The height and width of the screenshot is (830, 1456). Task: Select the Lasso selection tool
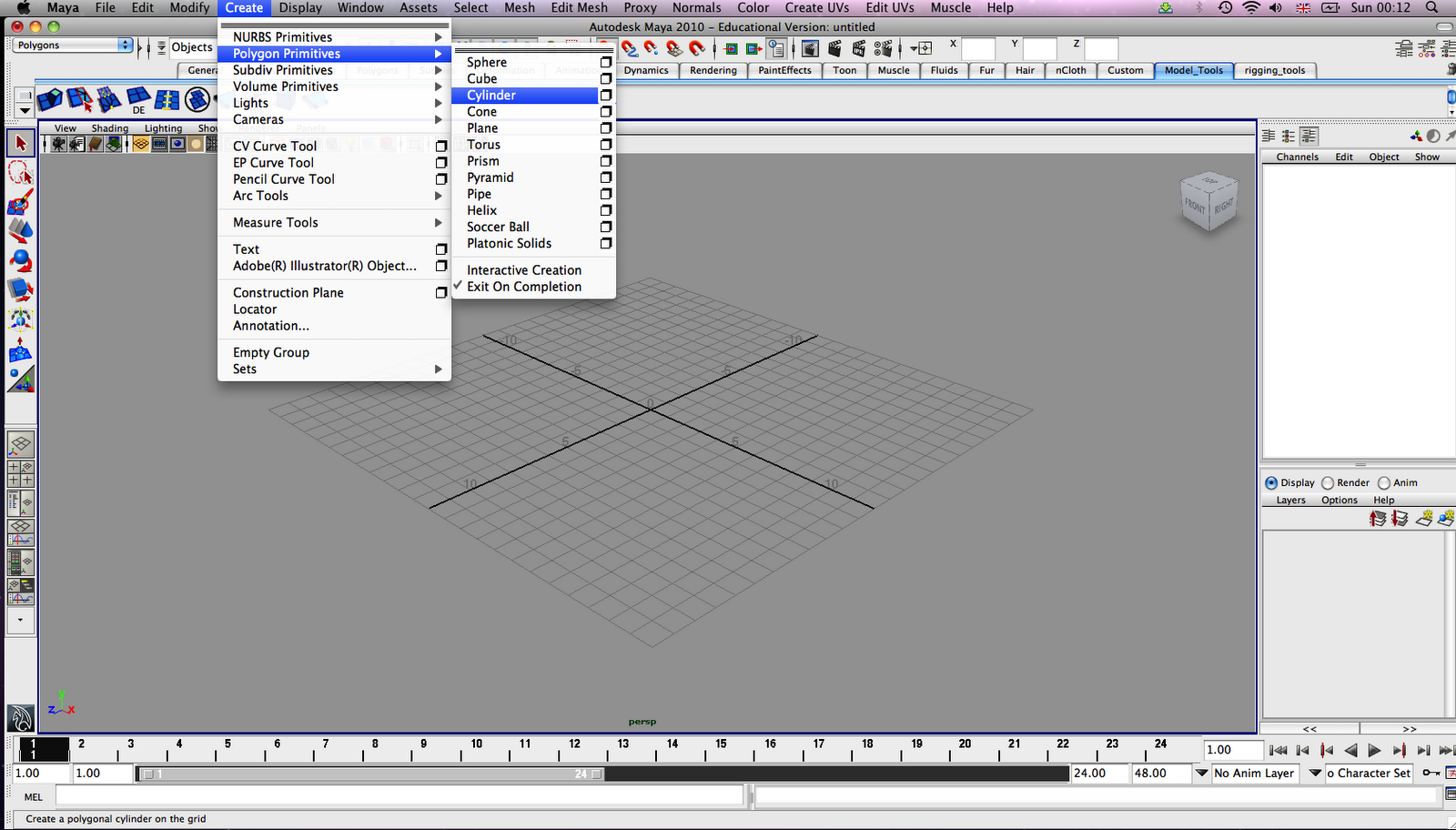pyautogui.click(x=20, y=173)
